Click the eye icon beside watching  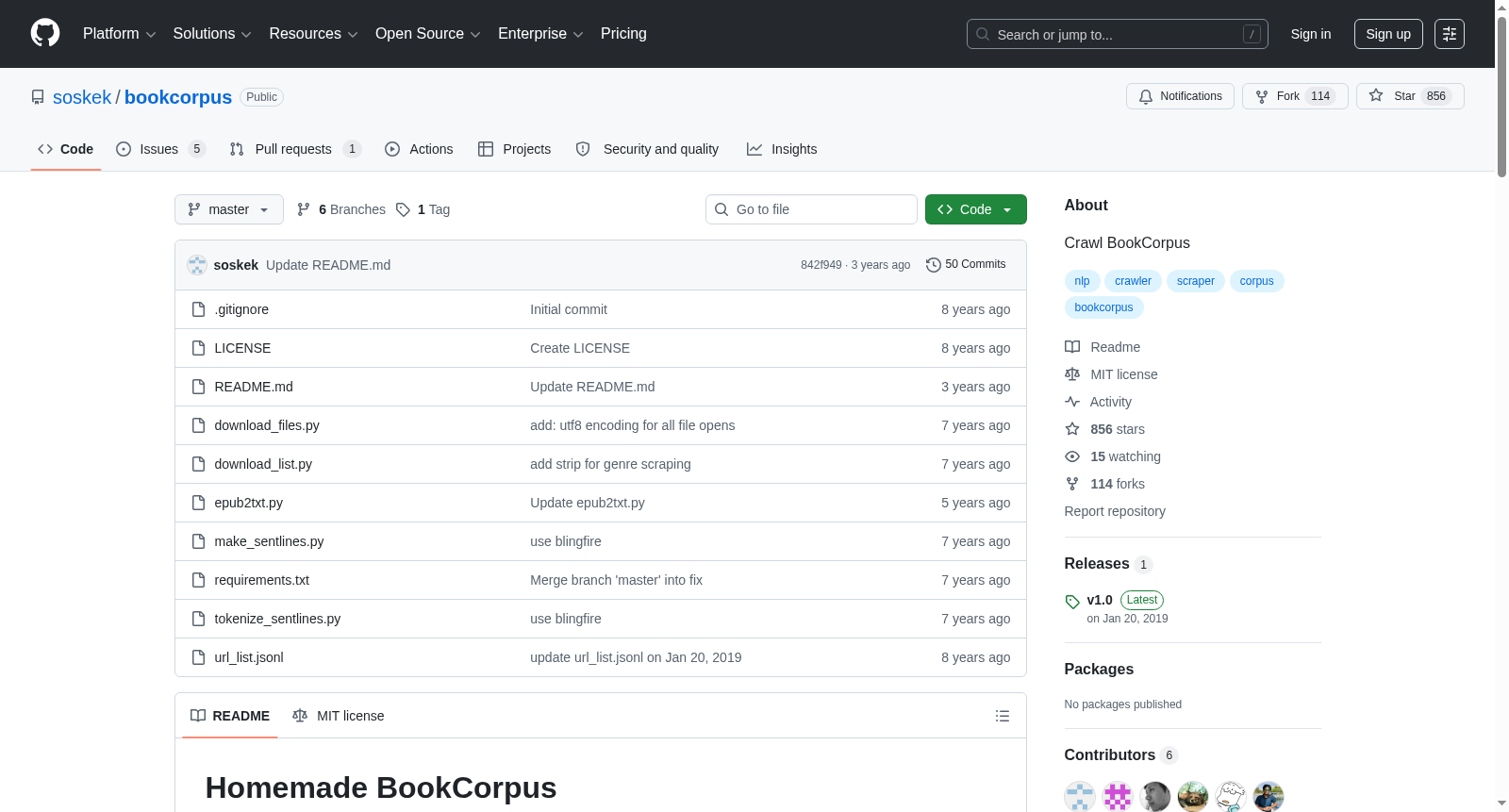pyautogui.click(x=1072, y=456)
